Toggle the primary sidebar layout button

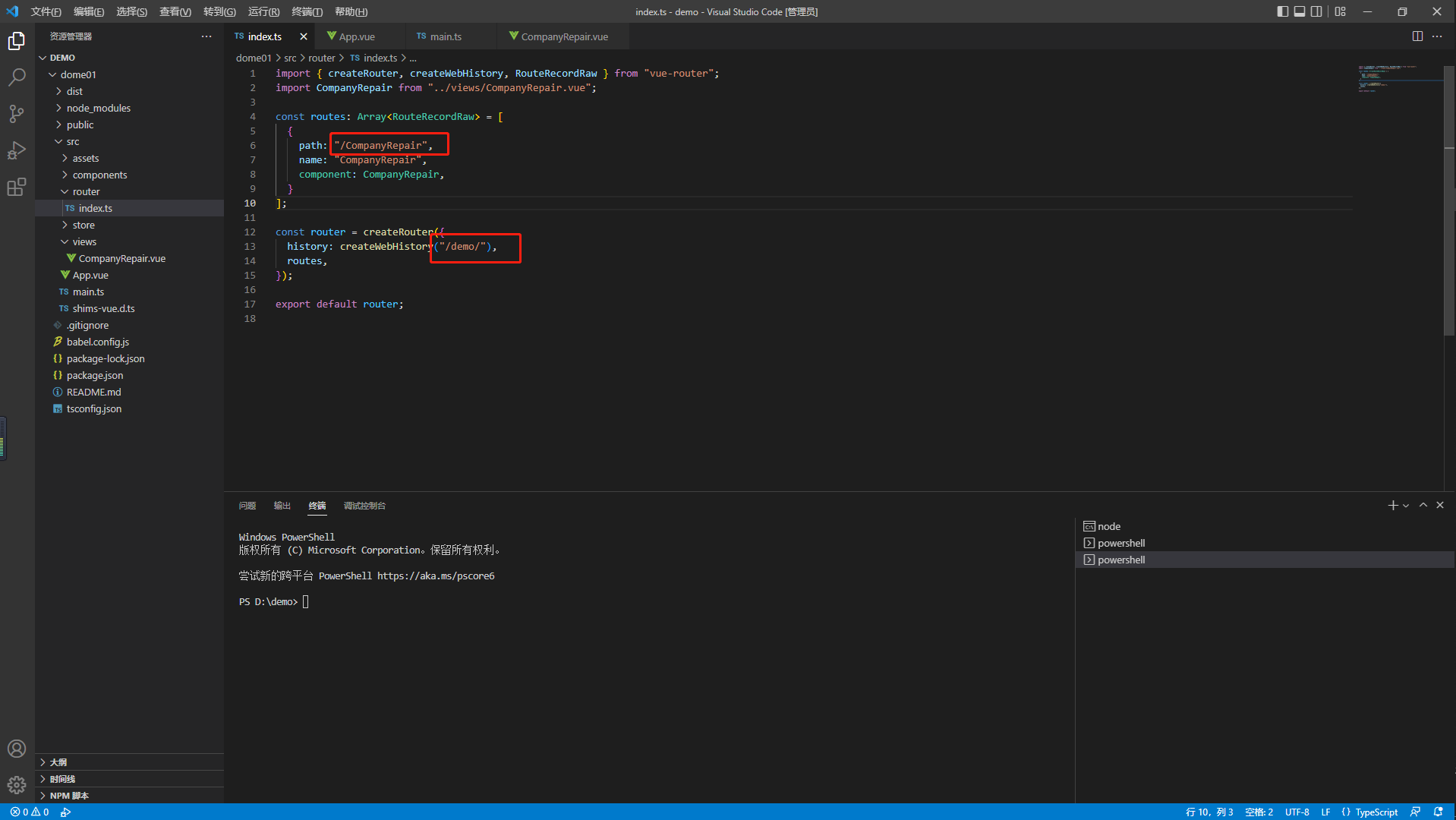coord(1282,11)
